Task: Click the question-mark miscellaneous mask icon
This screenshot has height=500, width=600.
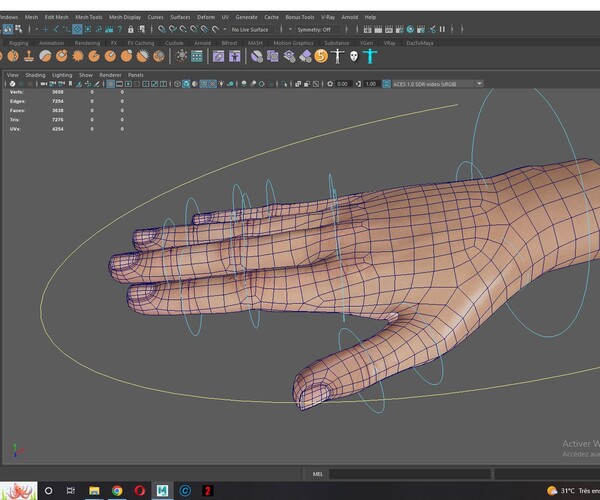Action: 120,29
